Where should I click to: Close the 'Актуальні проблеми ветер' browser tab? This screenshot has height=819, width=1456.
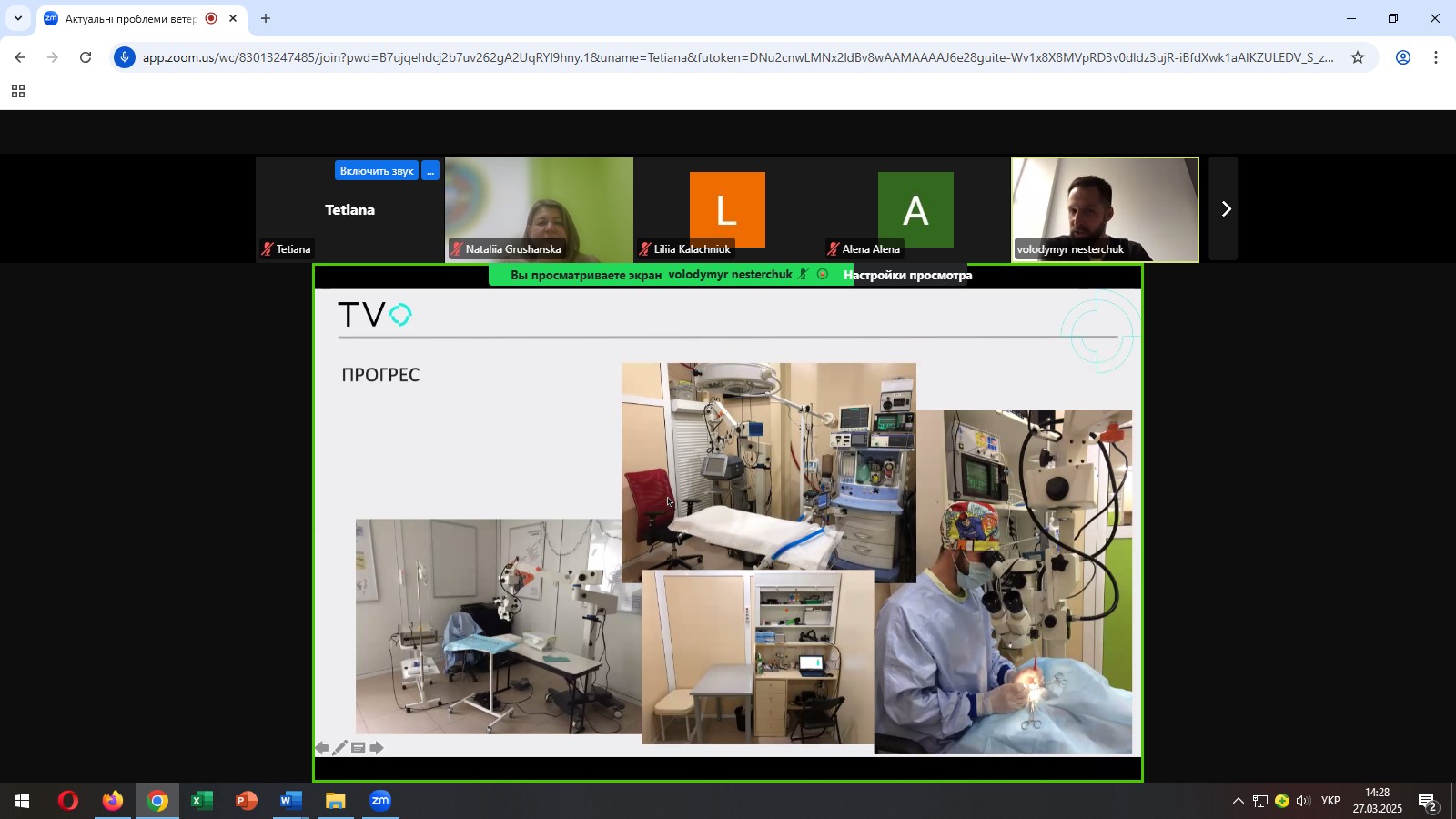point(233,18)
